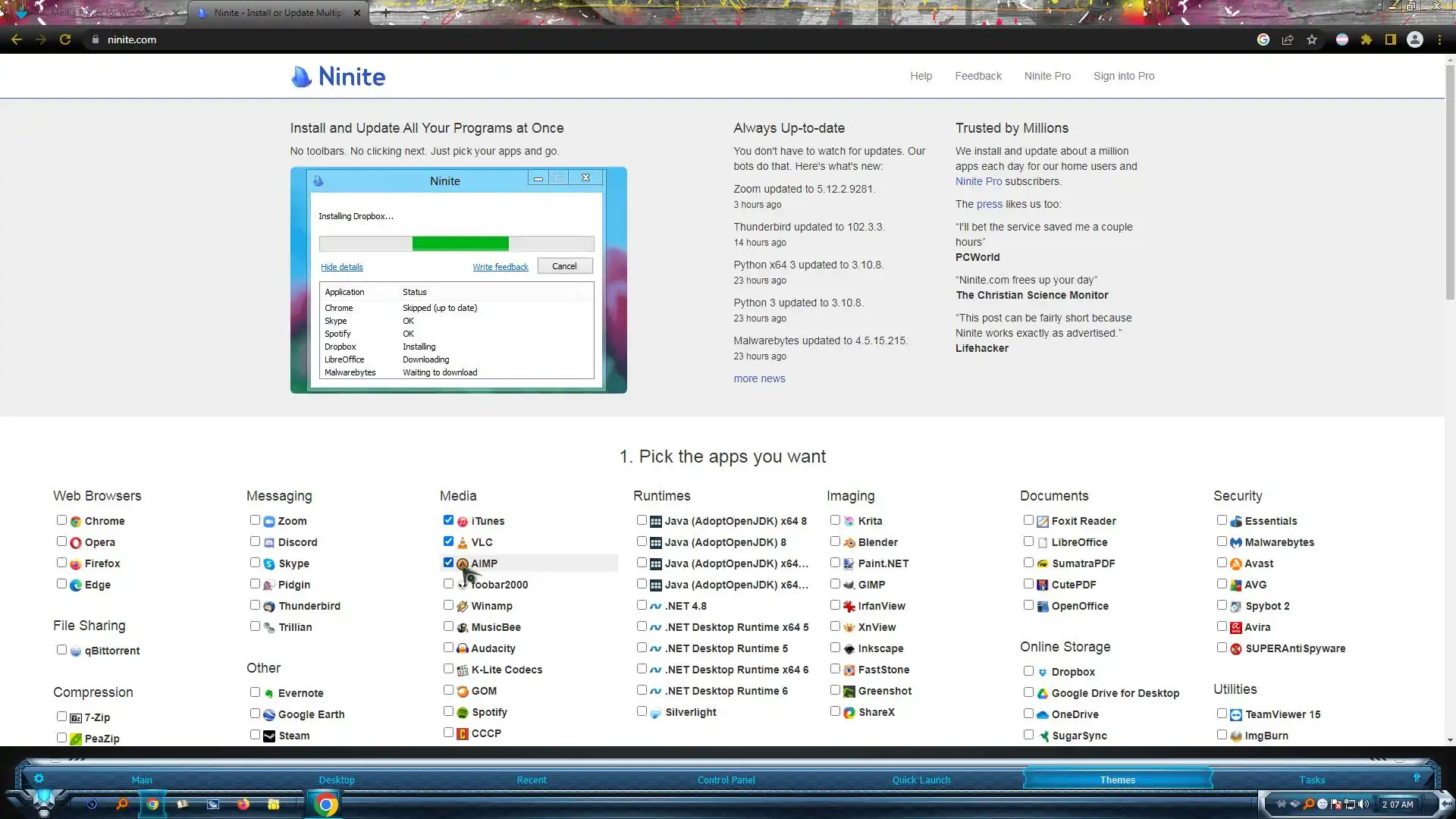Click the Sign into Pro link
This screenshot has width=1456, height=819.
(x=1123, y=76)
